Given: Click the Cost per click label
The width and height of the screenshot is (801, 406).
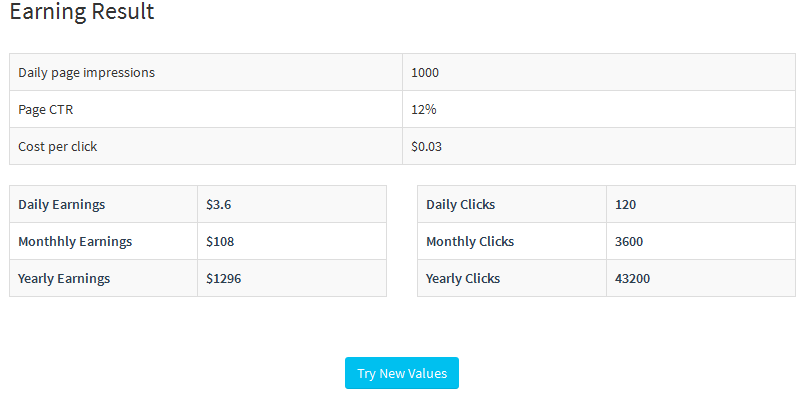Looking at the screenshot, I should coord(58,147).
